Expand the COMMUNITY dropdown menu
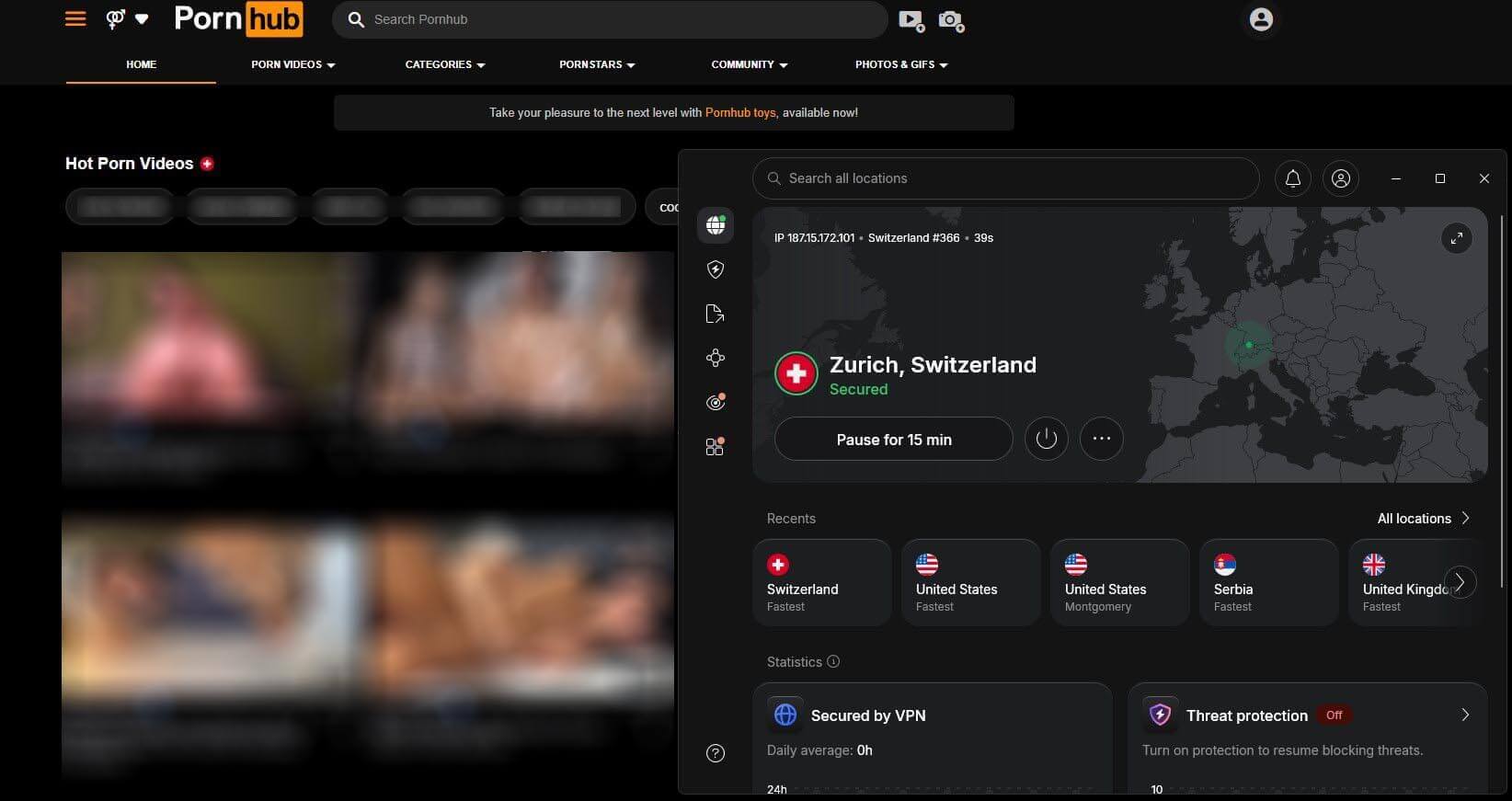This screenshot has width=1512, height=801. click(x=749, y=64)
